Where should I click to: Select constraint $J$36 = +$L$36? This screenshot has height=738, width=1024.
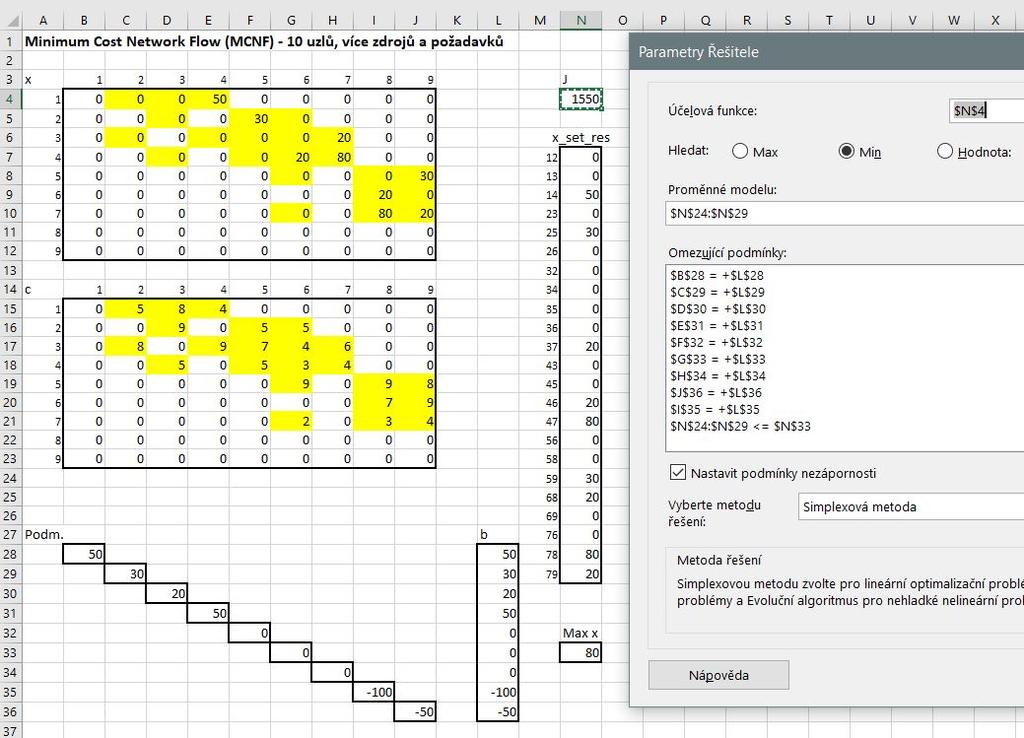coord(715,393)
